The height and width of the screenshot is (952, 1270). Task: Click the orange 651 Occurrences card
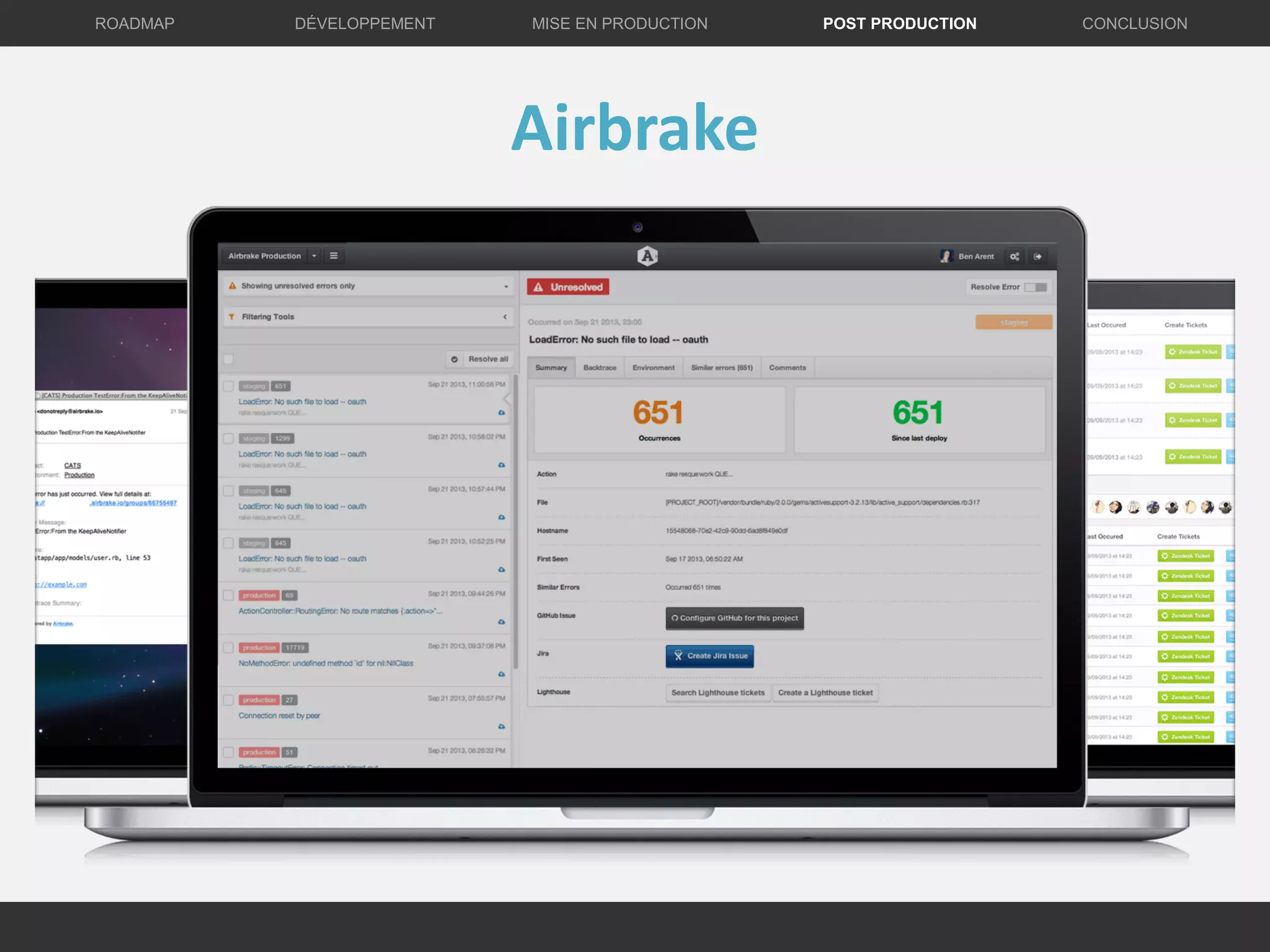[x=659, y=420]
